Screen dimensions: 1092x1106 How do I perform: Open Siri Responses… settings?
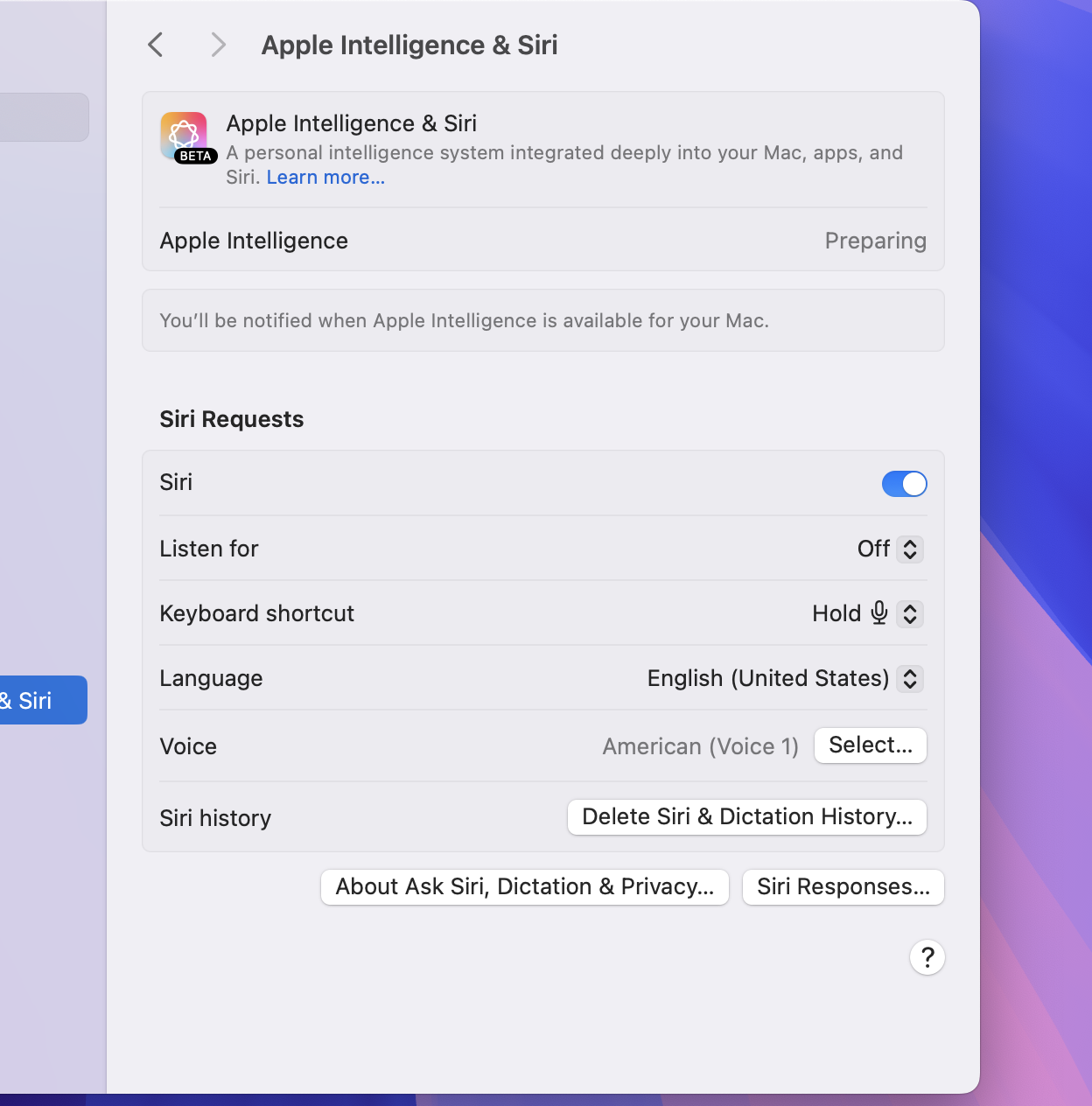click(x=843, y=887)
